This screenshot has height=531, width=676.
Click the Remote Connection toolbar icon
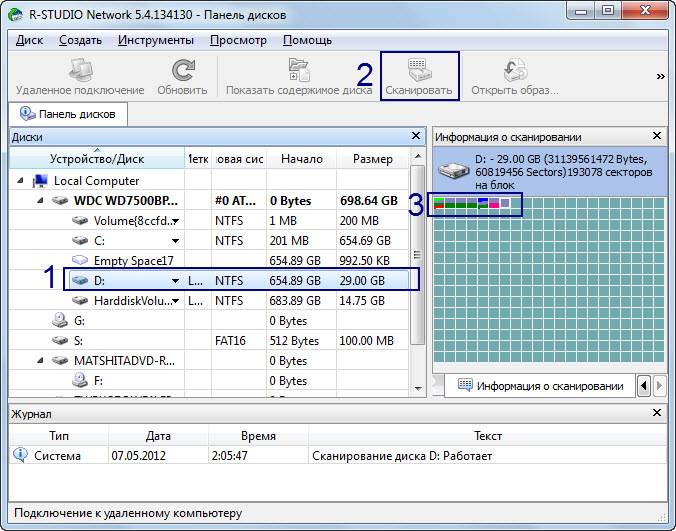(x=80, y=77)
